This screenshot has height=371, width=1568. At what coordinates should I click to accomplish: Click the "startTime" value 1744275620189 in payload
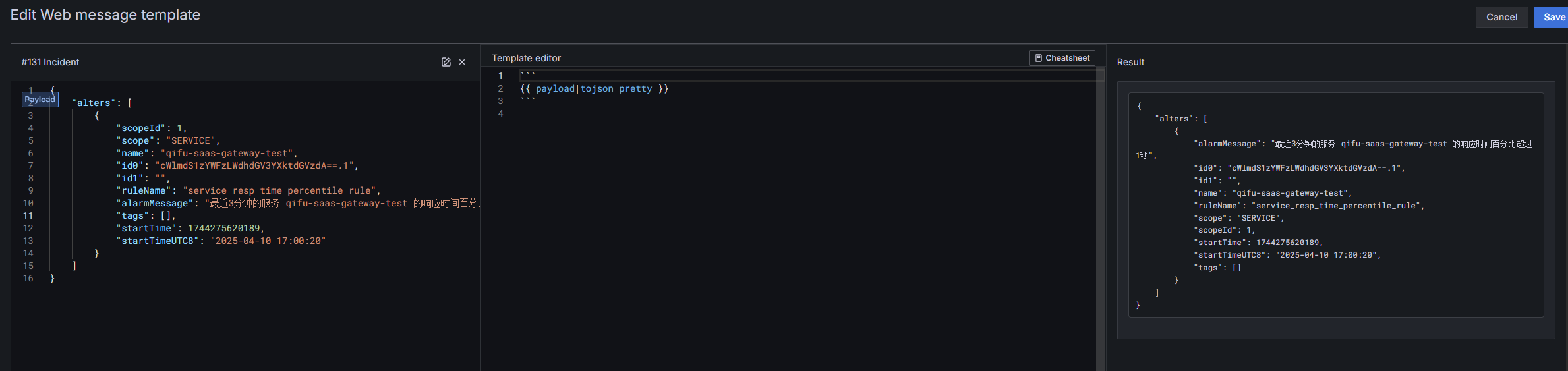point(224,228)
